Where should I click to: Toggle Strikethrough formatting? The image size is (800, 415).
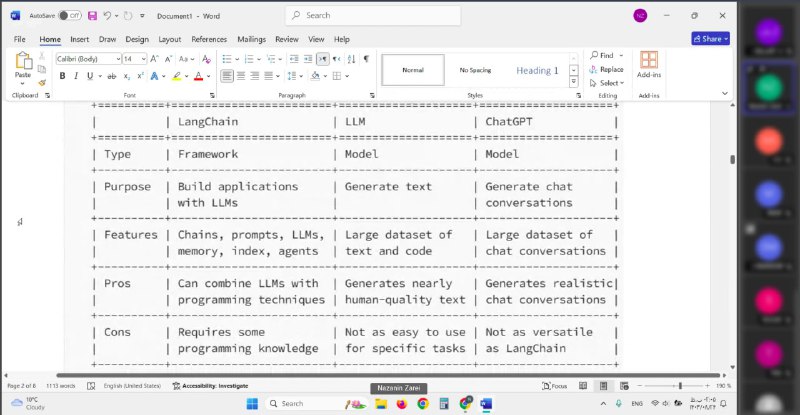click(112, 76)
